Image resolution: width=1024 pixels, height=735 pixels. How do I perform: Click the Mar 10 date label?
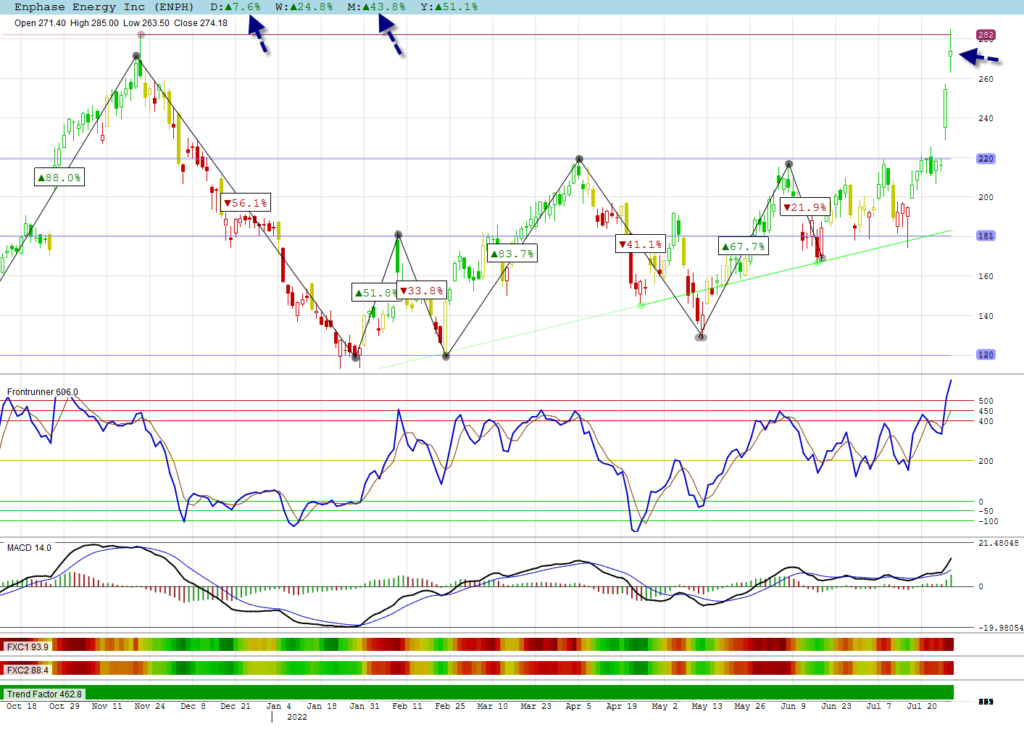(x=492, y=706)
